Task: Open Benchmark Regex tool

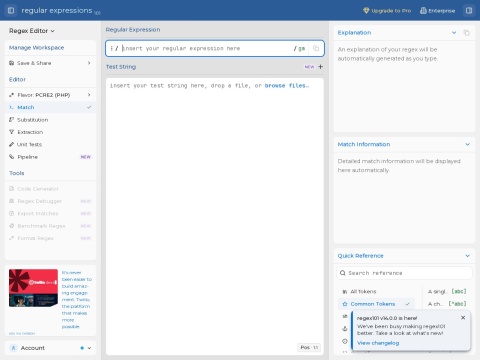Action: 50,226
